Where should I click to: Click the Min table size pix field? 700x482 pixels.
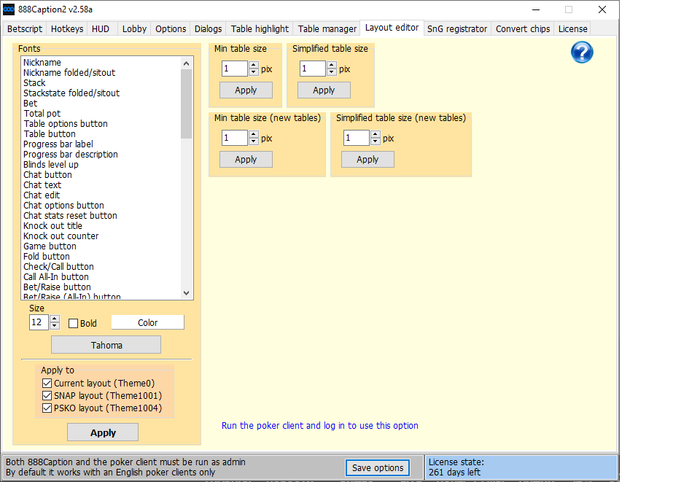(x=235, y=69)
